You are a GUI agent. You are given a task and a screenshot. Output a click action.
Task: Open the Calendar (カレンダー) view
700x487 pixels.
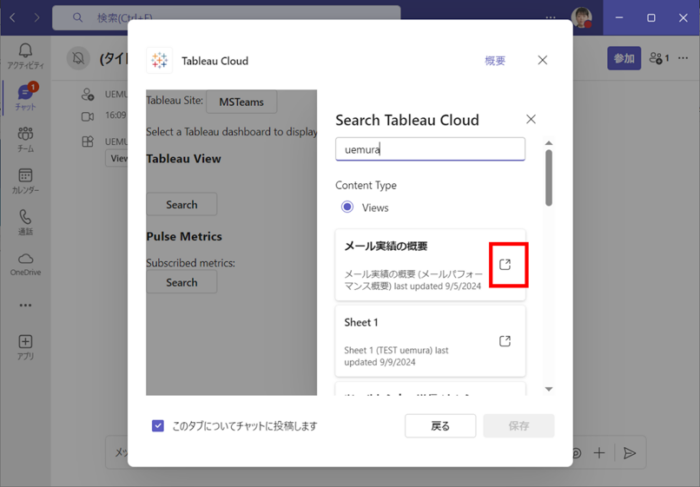coord(25,180)
